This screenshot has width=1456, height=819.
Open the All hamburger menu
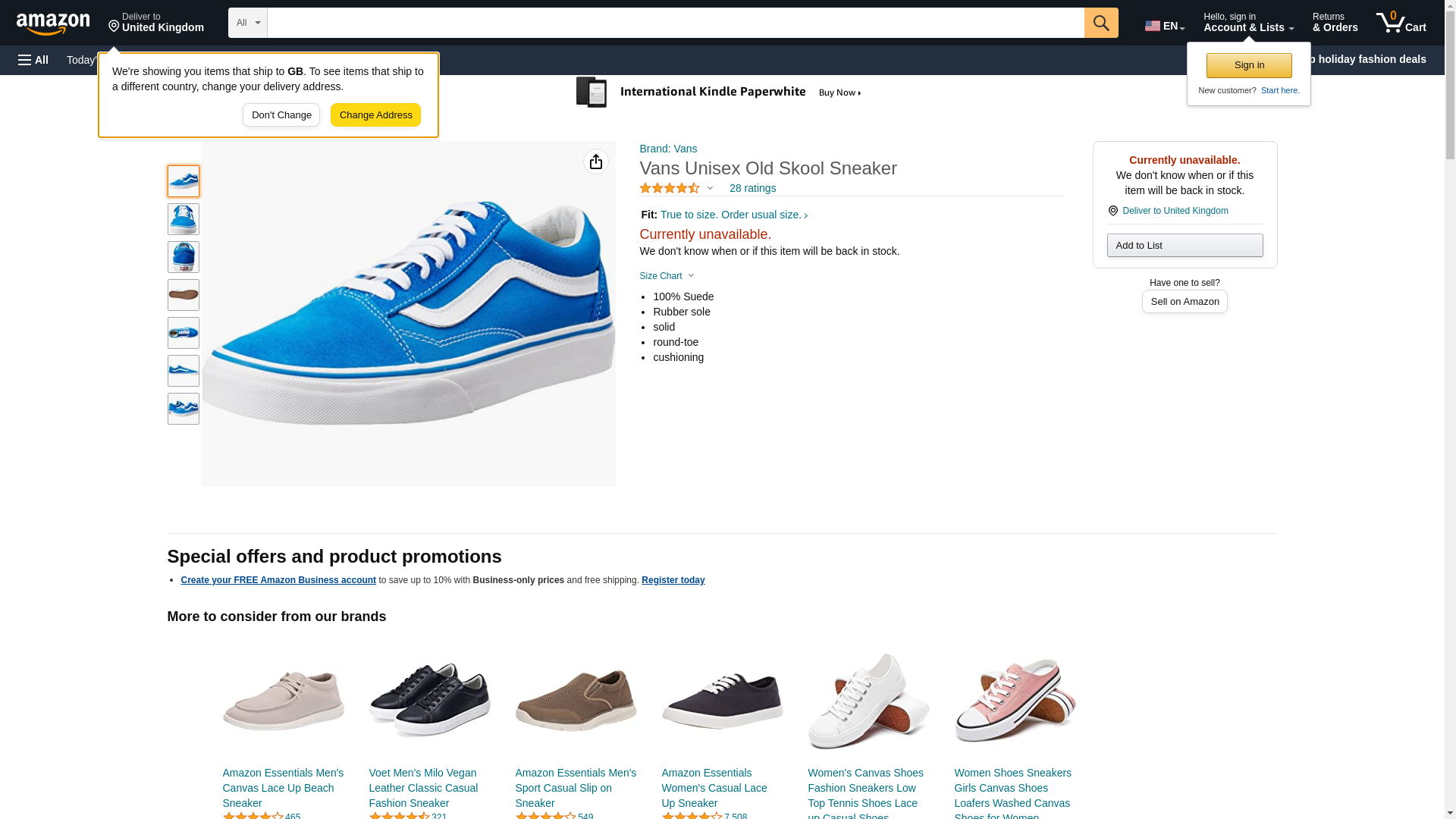pyautogui.click(x=33, y=60)
